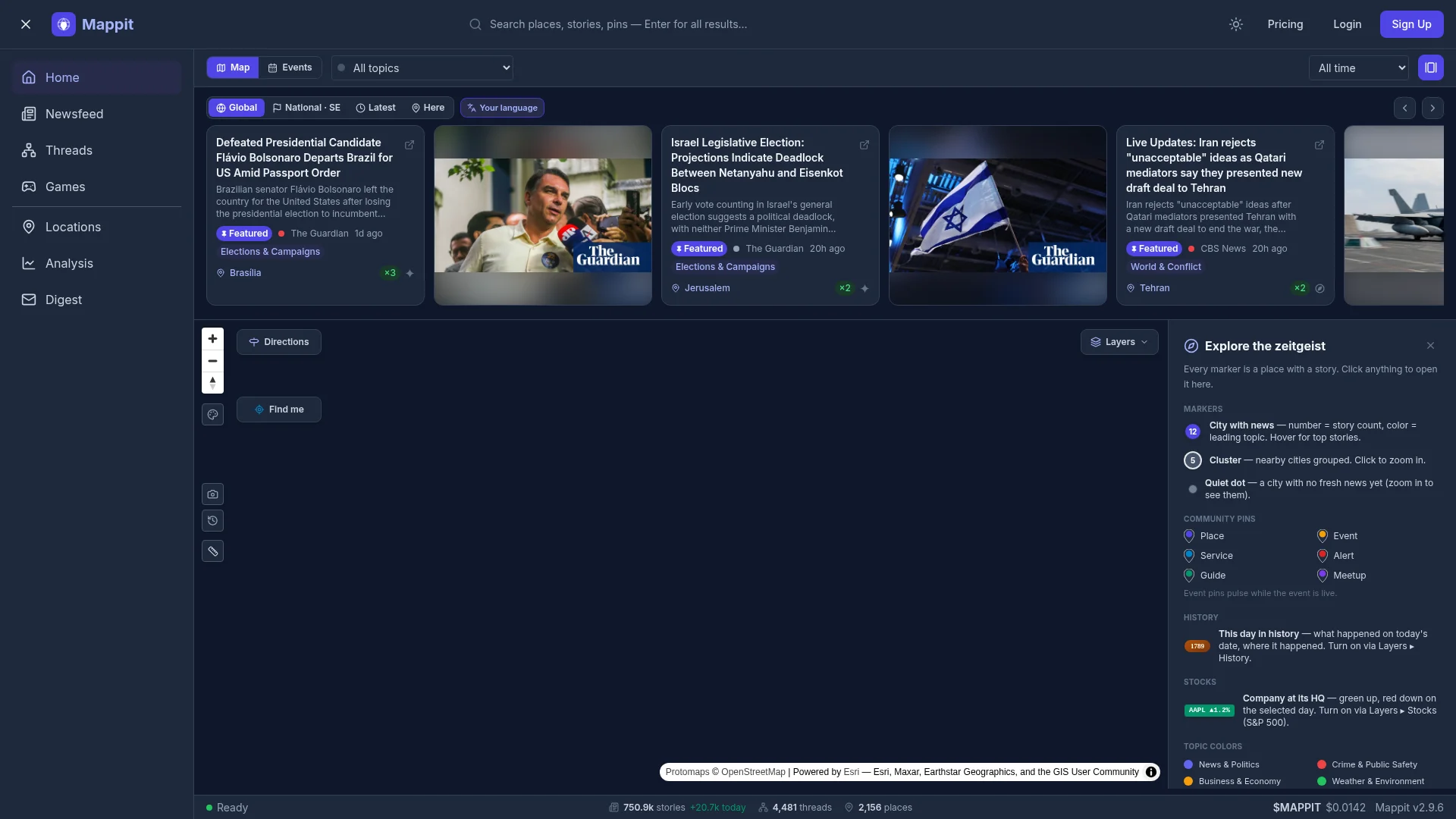Click the camera snapshot map button
The width and height of the screenshot is (1456, 819).
(x=212, y=494)
